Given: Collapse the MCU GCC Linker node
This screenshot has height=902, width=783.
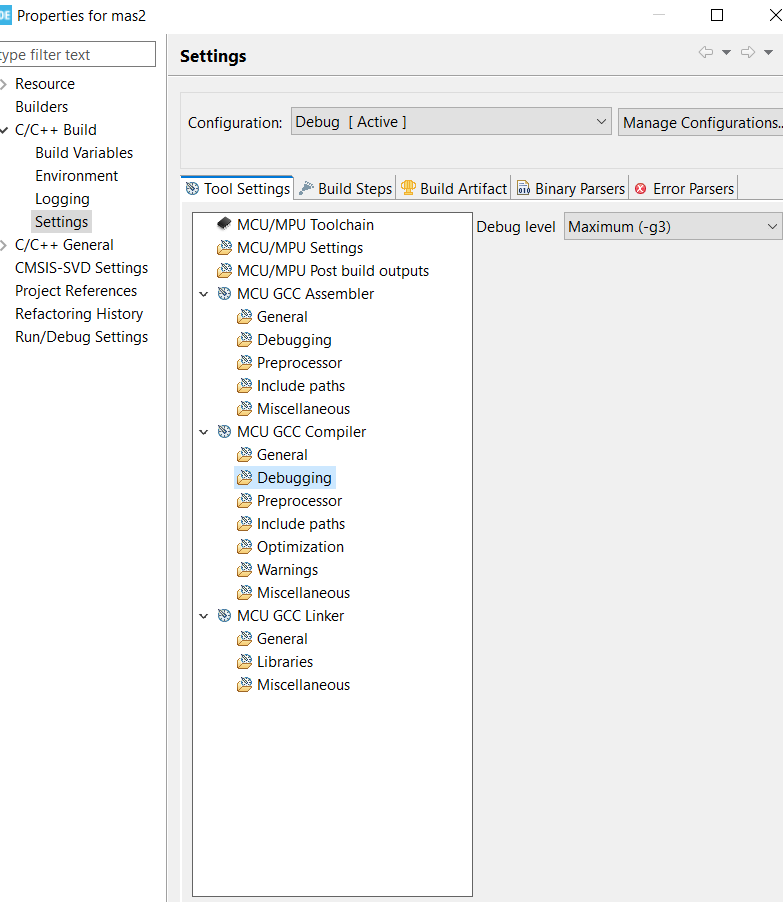Looking at the screenshot, I should [x=204, y=616].
